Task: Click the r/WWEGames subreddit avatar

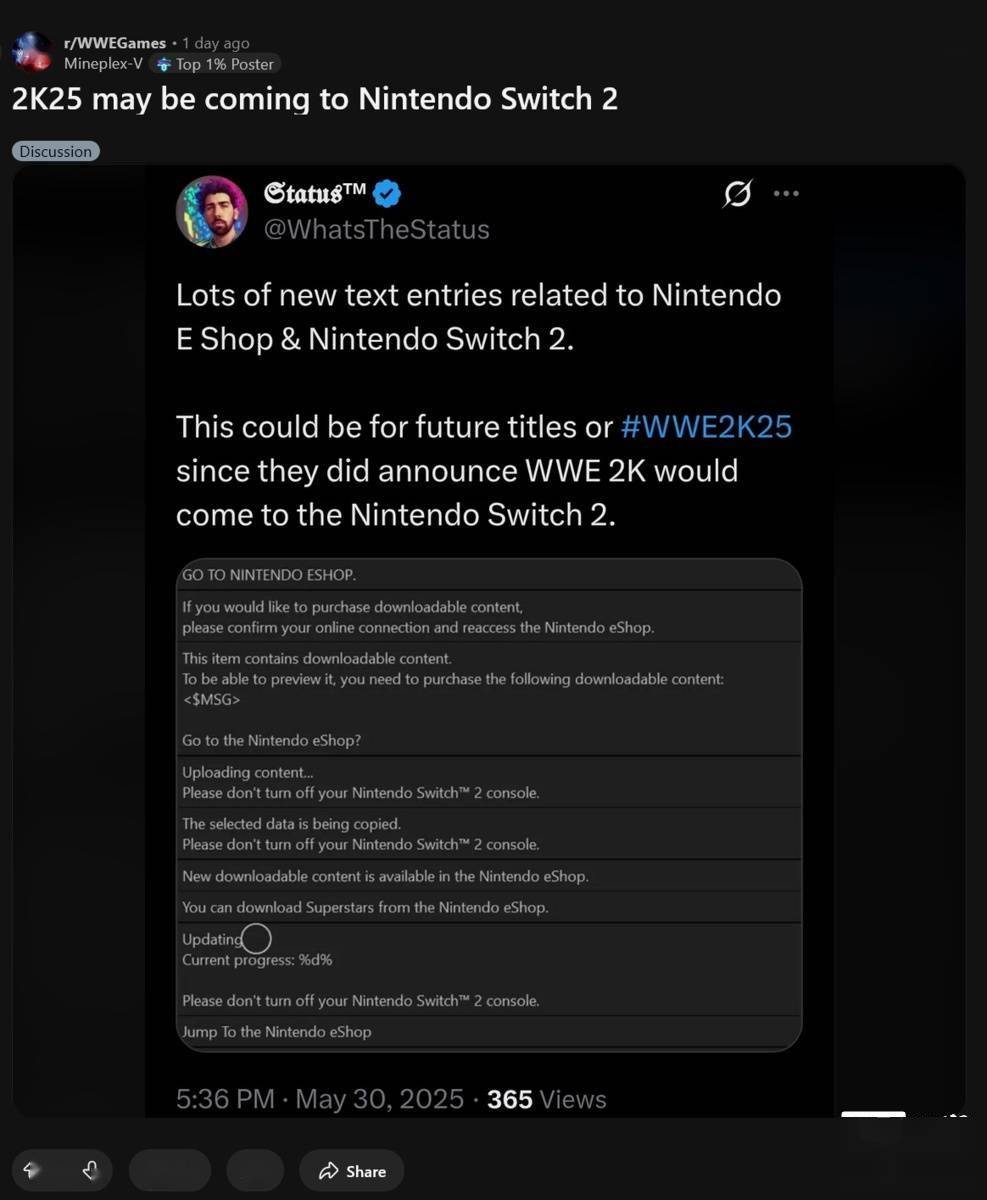Action: (x=31, y=52)
